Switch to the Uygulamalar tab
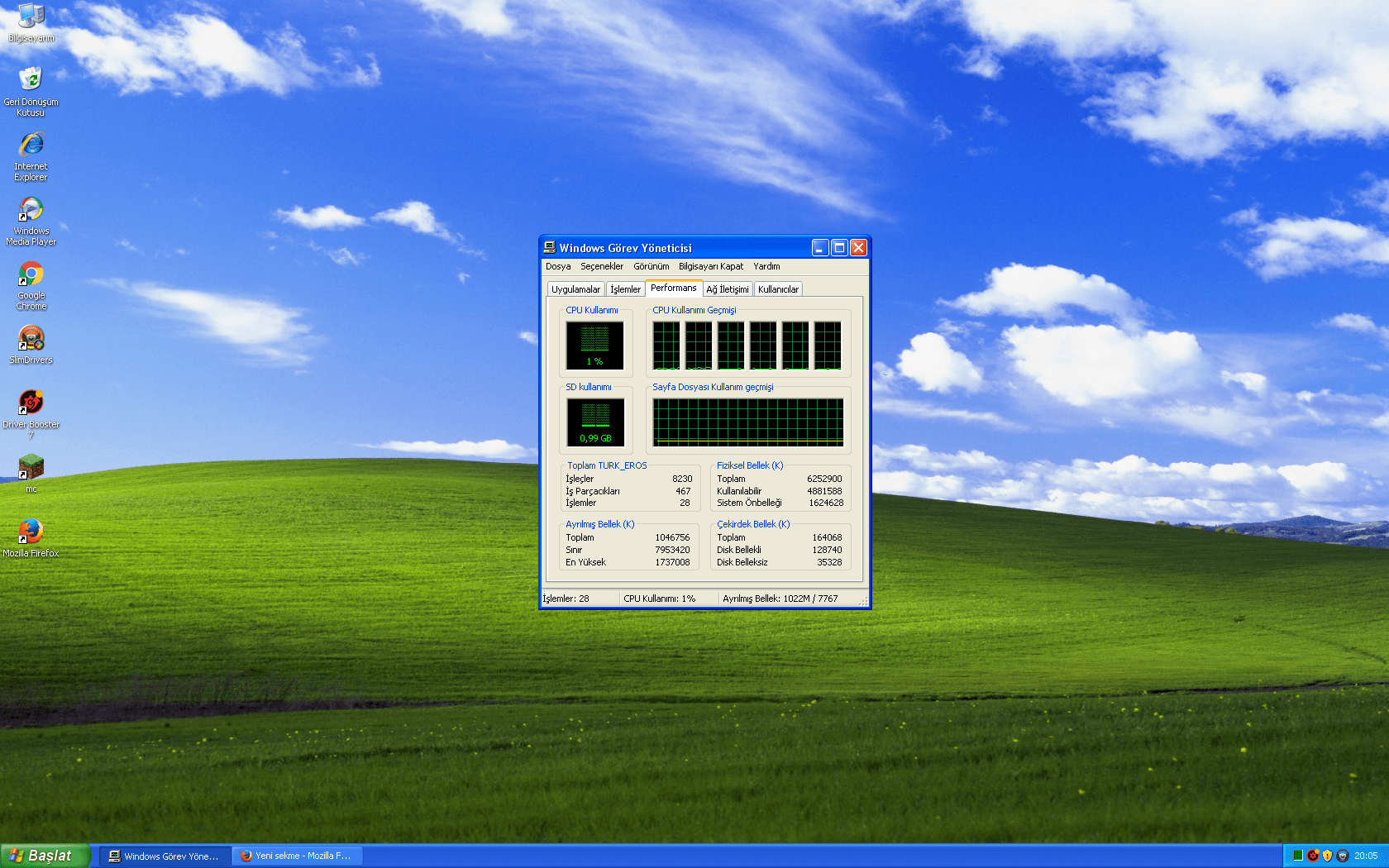The height and width of the screenshot is (868, 1389). pos(576,289)
